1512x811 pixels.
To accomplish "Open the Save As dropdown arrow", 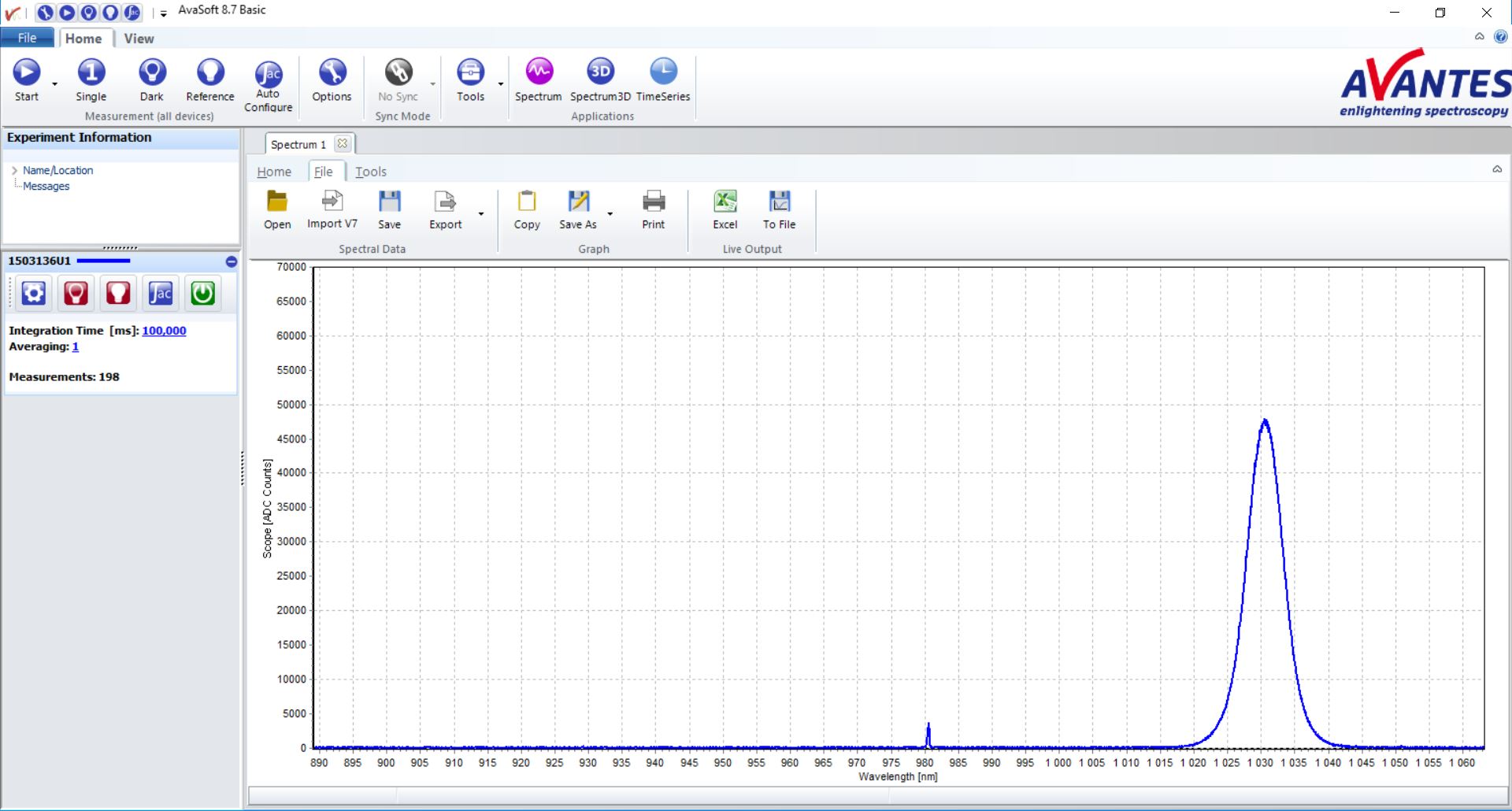I will (x=610, y=214).
